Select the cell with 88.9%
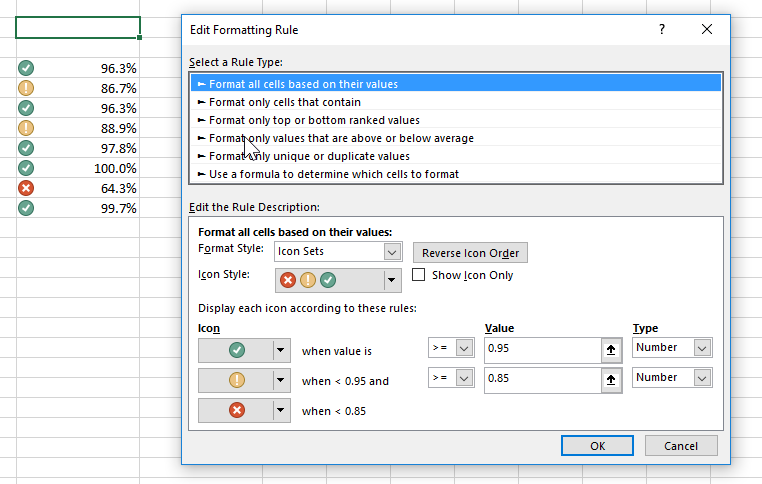Screen dimensions: 762x484 tap(78, 128)
